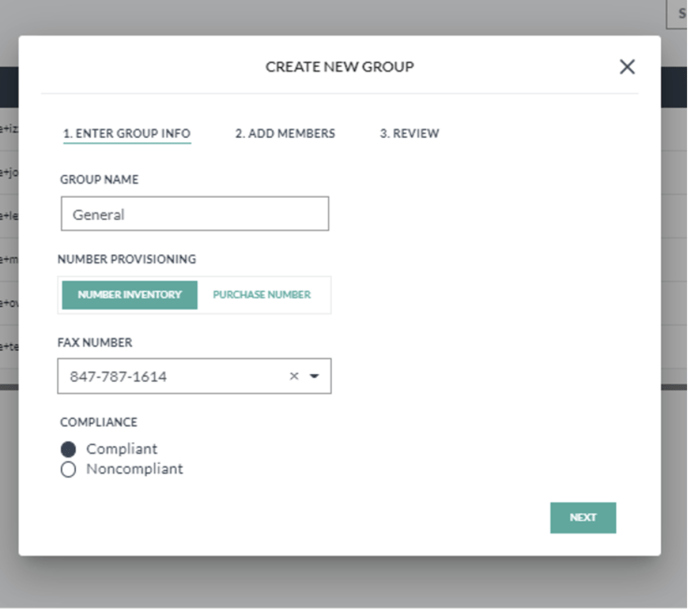Click the Compliance section label
This screenshot has height=610, width=688.
point(99,423)
